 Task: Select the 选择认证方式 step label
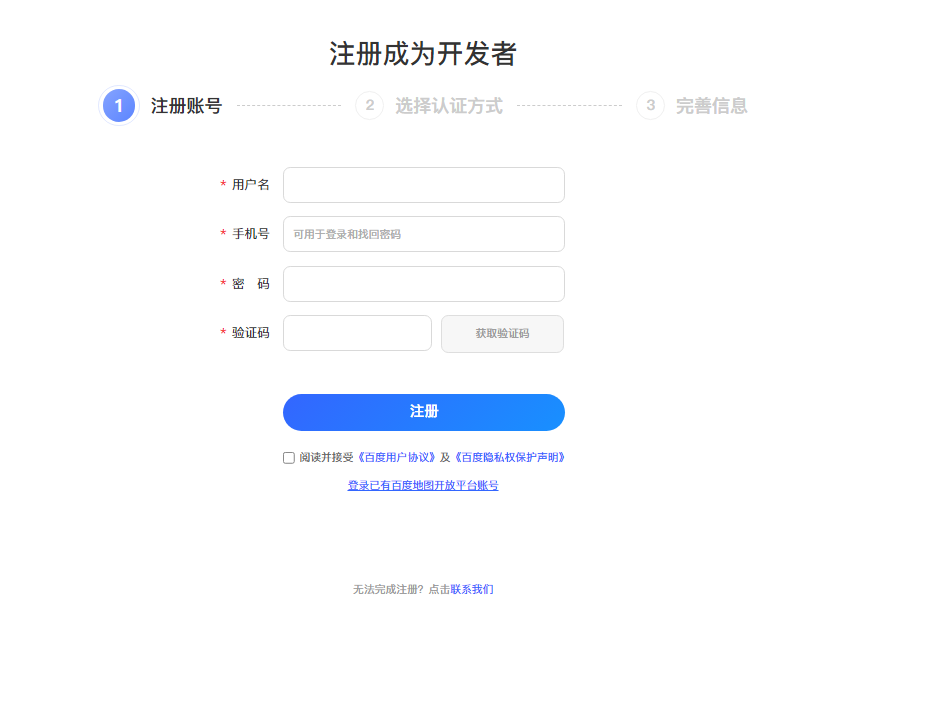[449, 106]
